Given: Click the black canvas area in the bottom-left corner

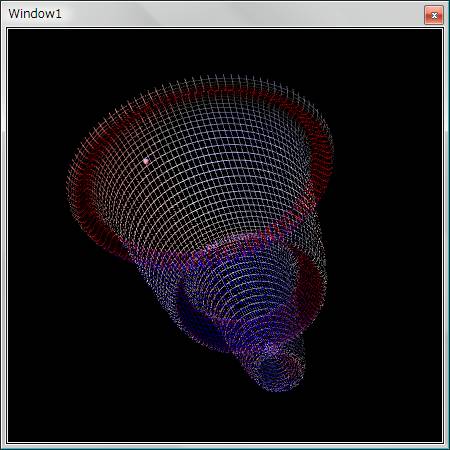Looking at the screenshot, I should pos(50,400).
